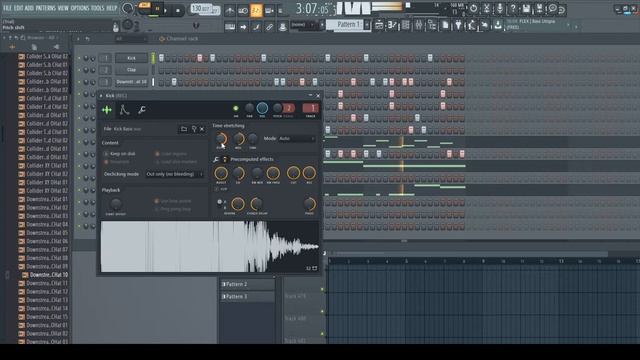Click first step button of Kick channel
The width and height of the screenshot is (640, 360).
pos(161,58)
